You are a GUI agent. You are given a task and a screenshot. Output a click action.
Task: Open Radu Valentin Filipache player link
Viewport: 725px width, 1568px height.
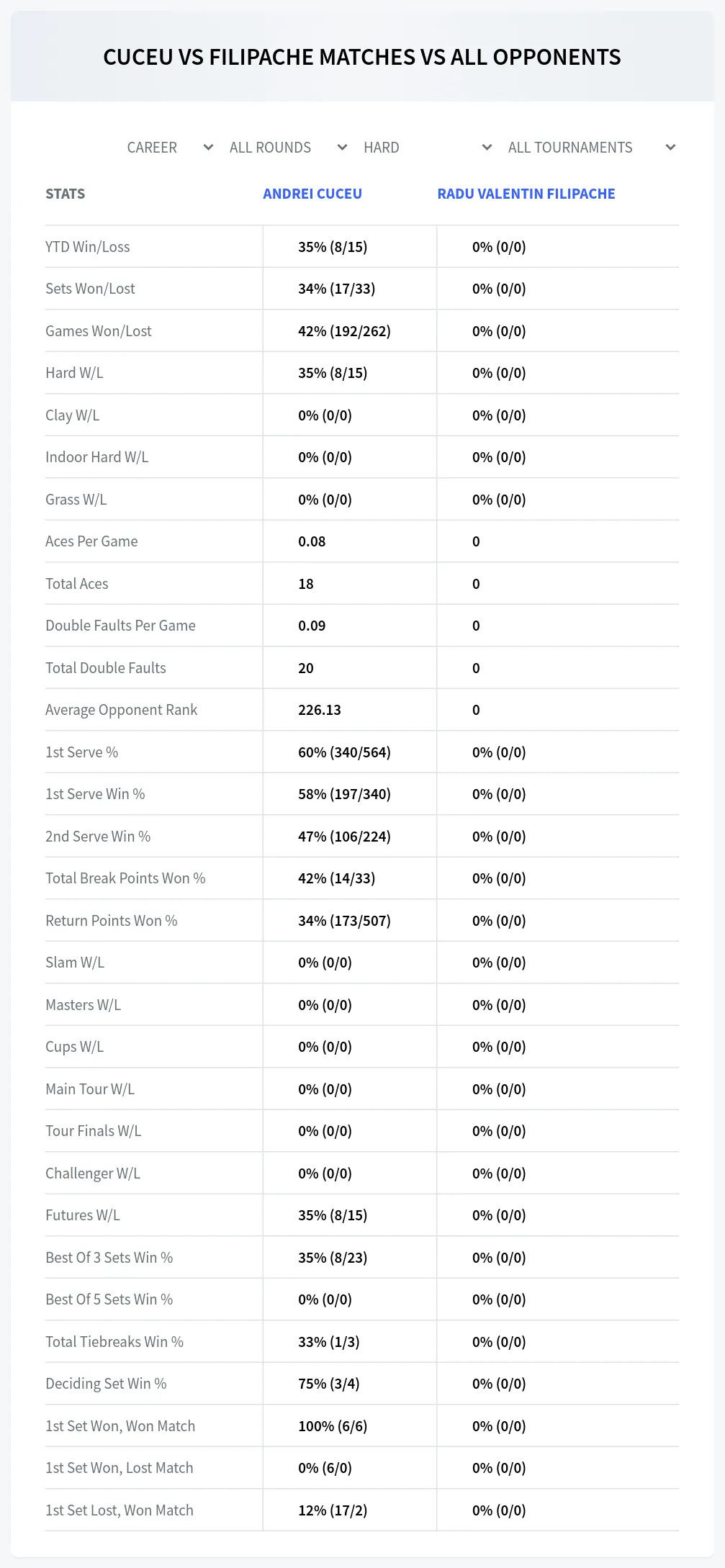click(x=526, y=194)
